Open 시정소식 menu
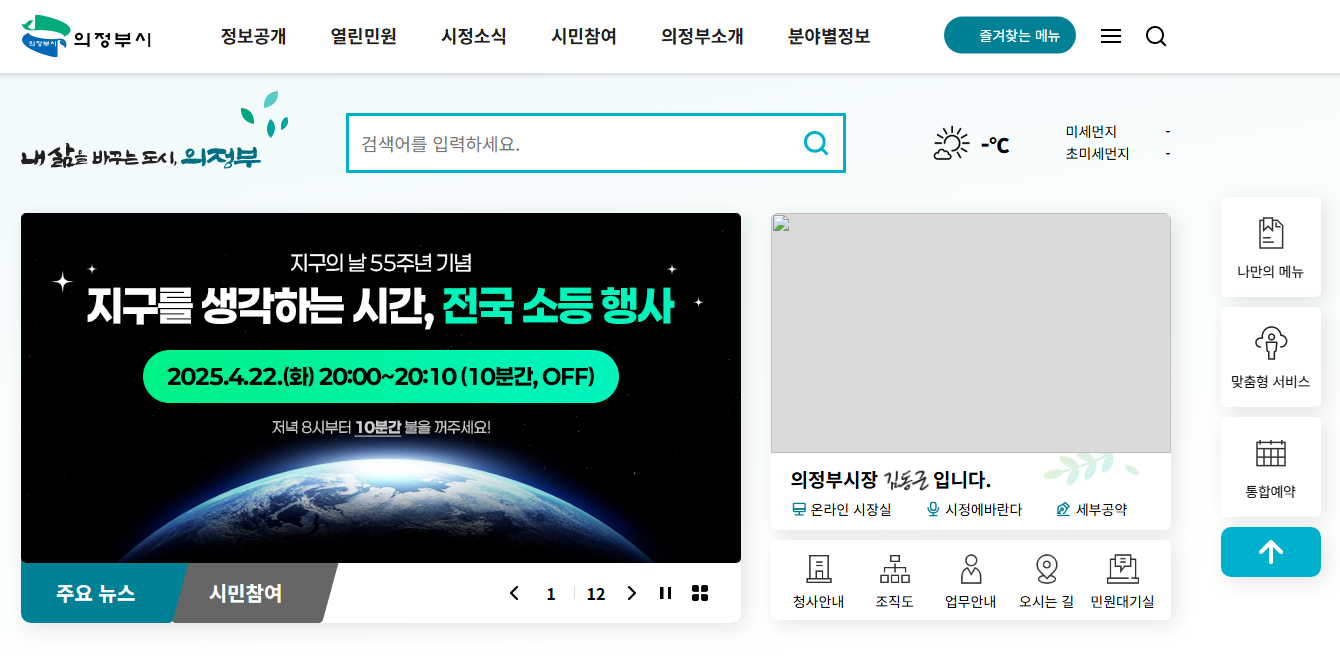The height and width of the screenshot is (656, 1340). pyautogui.click(x=473, y=37)
